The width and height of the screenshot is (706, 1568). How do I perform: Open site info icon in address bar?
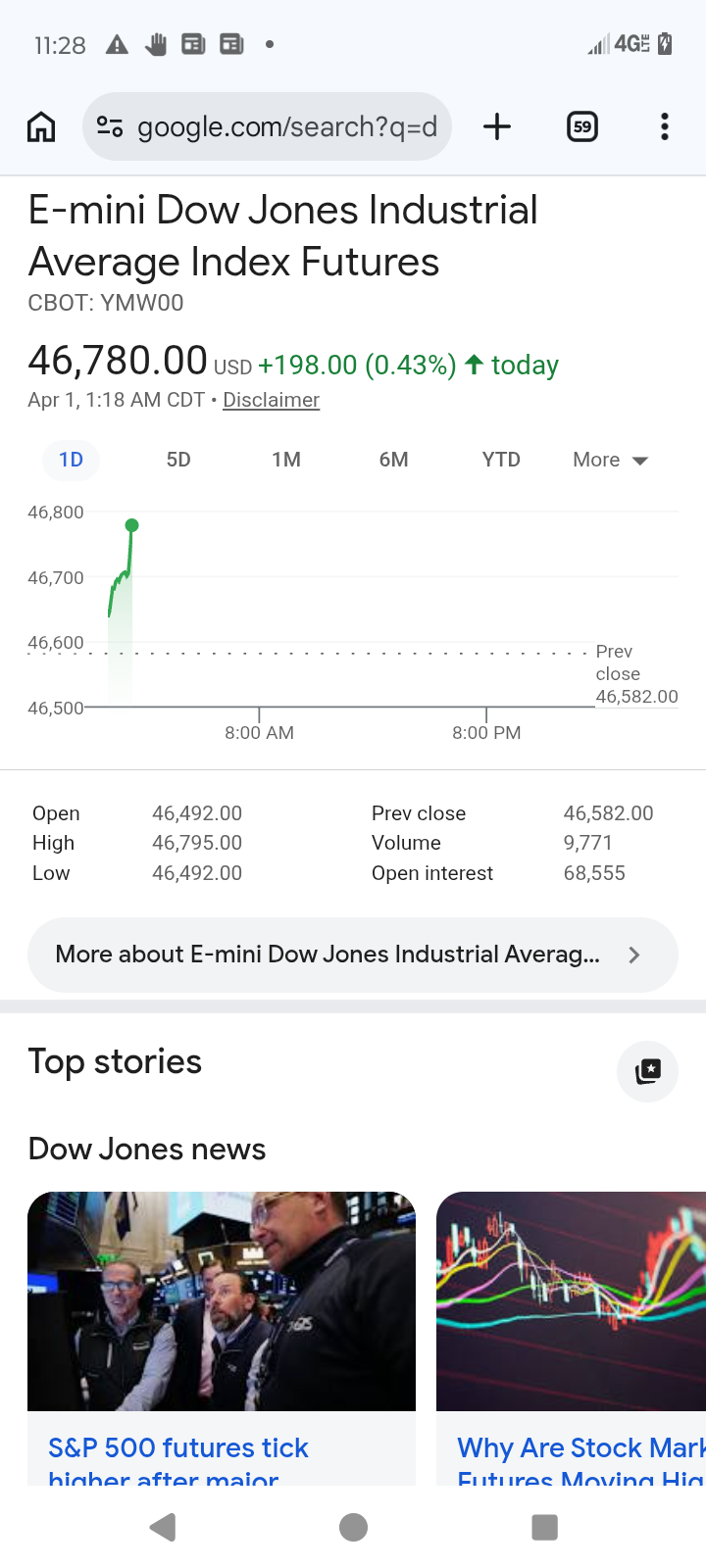(110, 126)
